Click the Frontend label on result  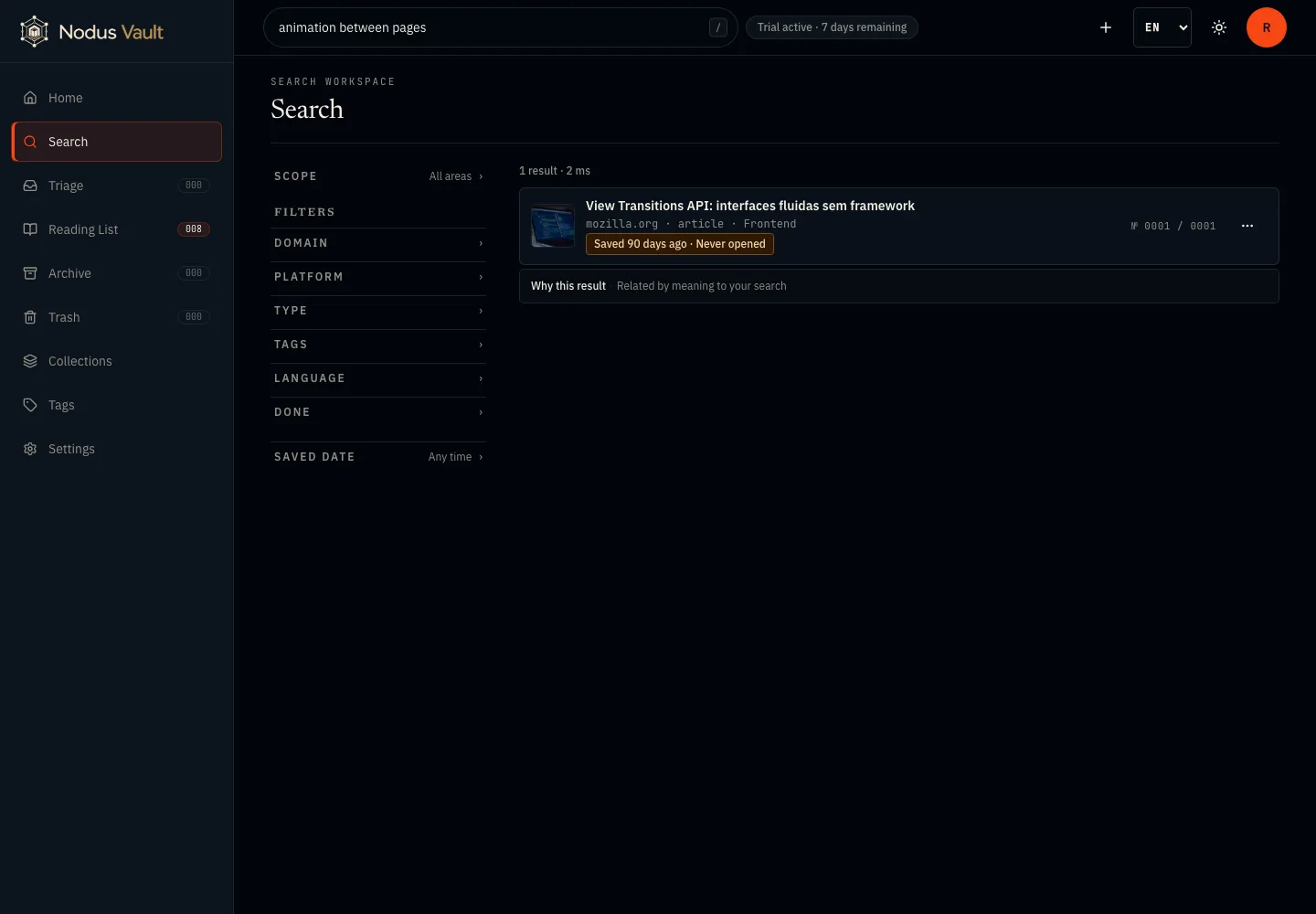point(769,224)
